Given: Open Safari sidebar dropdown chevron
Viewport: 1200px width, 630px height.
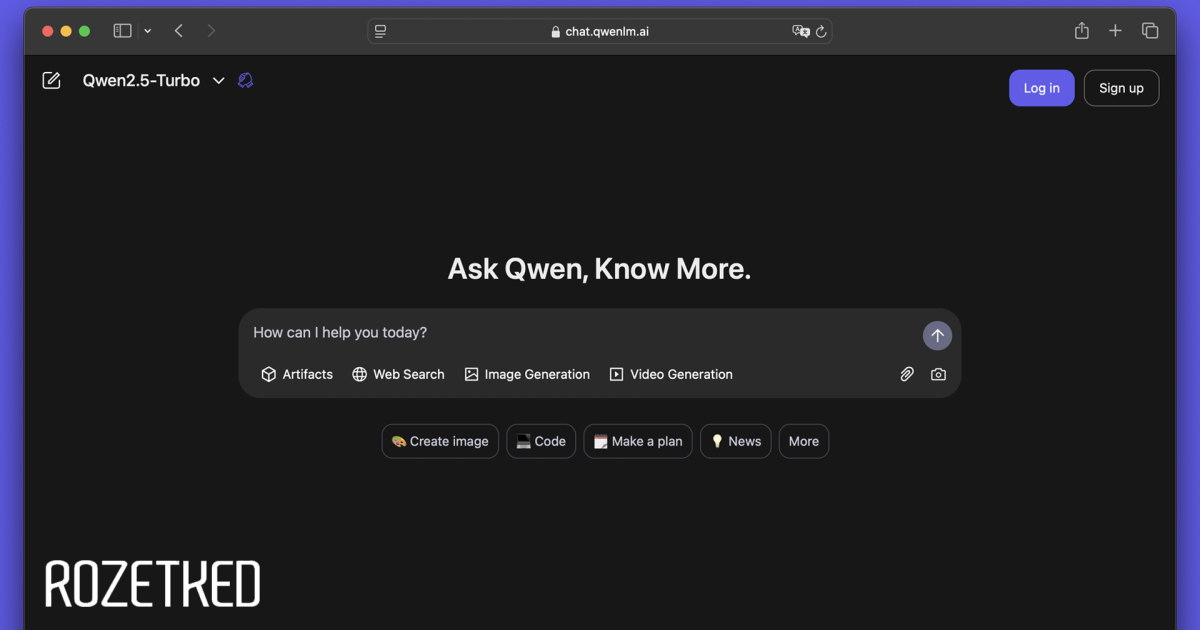Looking at the screenshot, I should 148,31.
